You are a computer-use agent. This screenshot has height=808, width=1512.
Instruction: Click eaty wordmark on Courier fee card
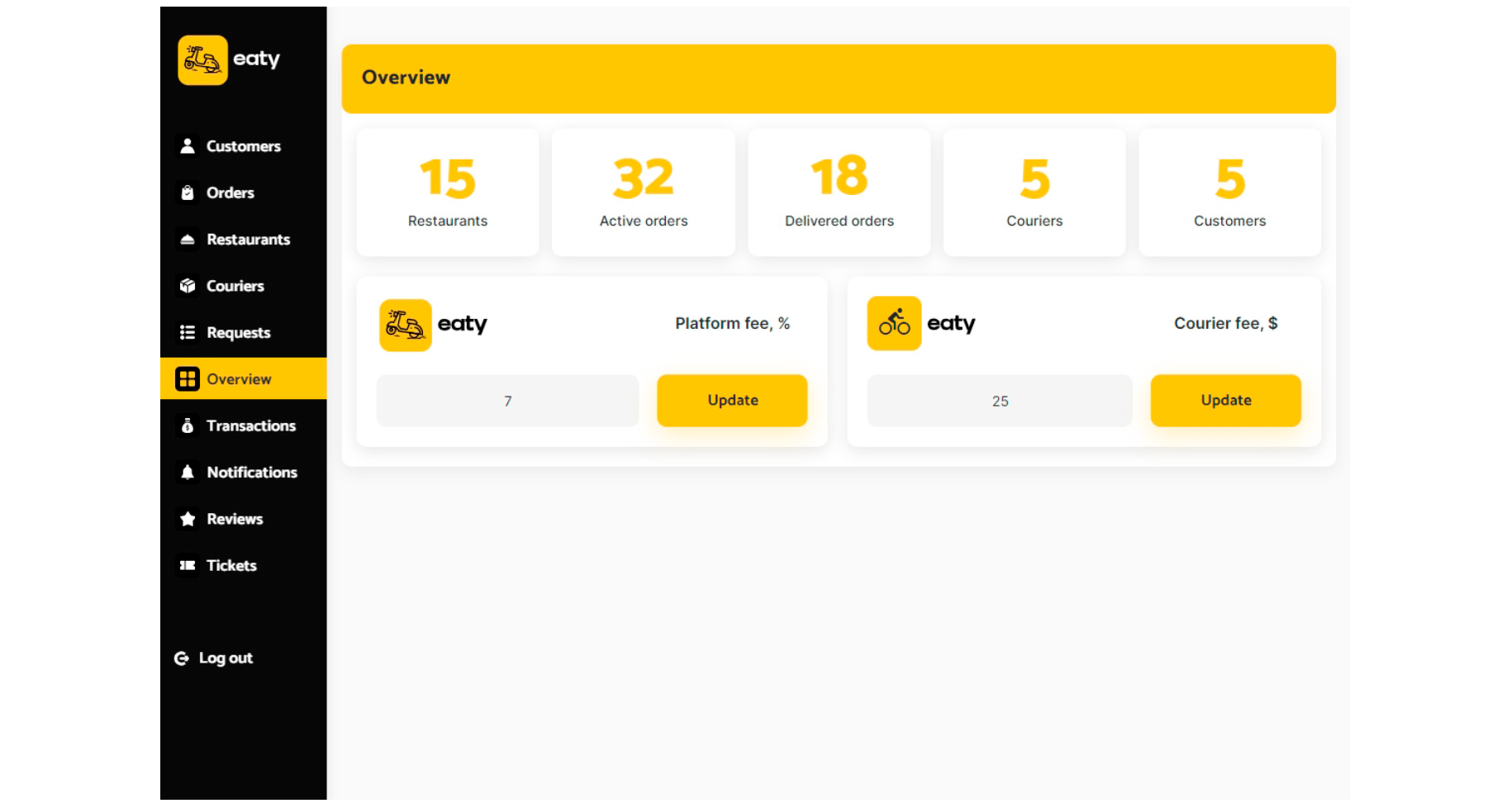[x=951, y=323]
